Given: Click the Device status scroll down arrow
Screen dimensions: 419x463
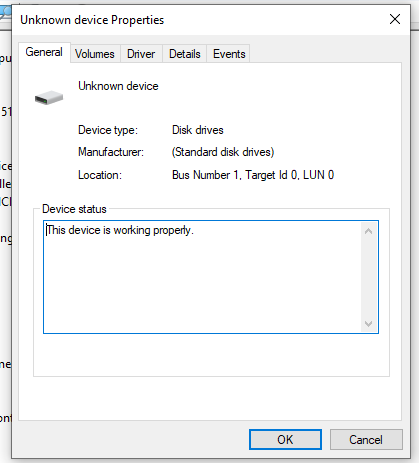Looking at the screenshot, I should 368,323.
